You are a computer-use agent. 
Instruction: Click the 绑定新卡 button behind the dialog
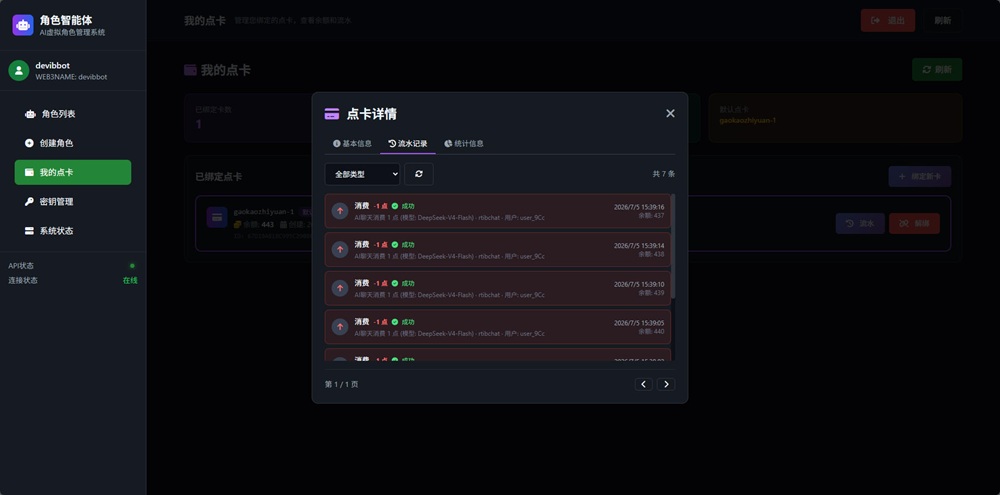[920, 176]
